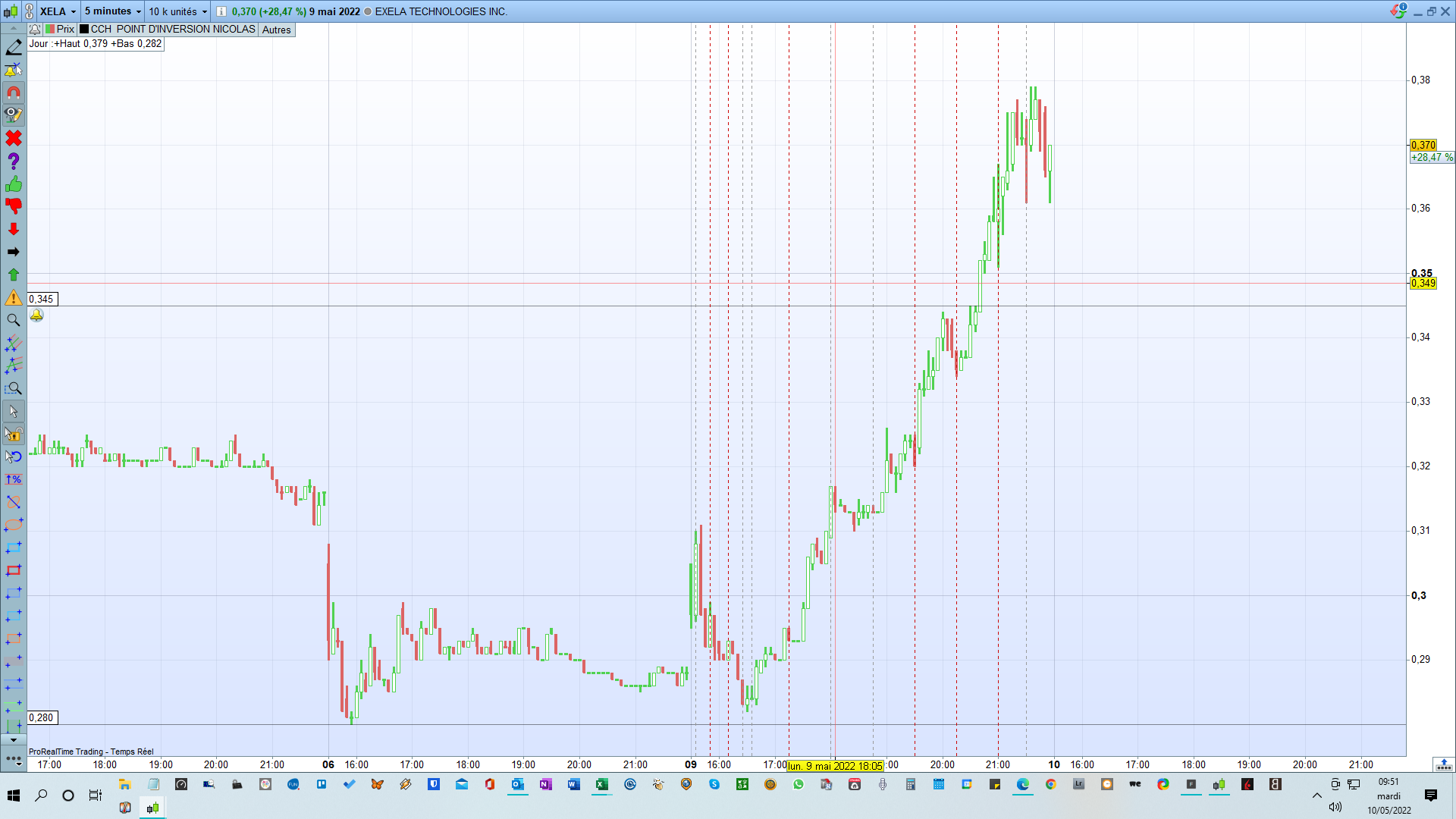This screenshot has width=1456, height=819.
Task: Open the XELA ticker dropdown
Action: pyautogui.click(x=74, y=11)
